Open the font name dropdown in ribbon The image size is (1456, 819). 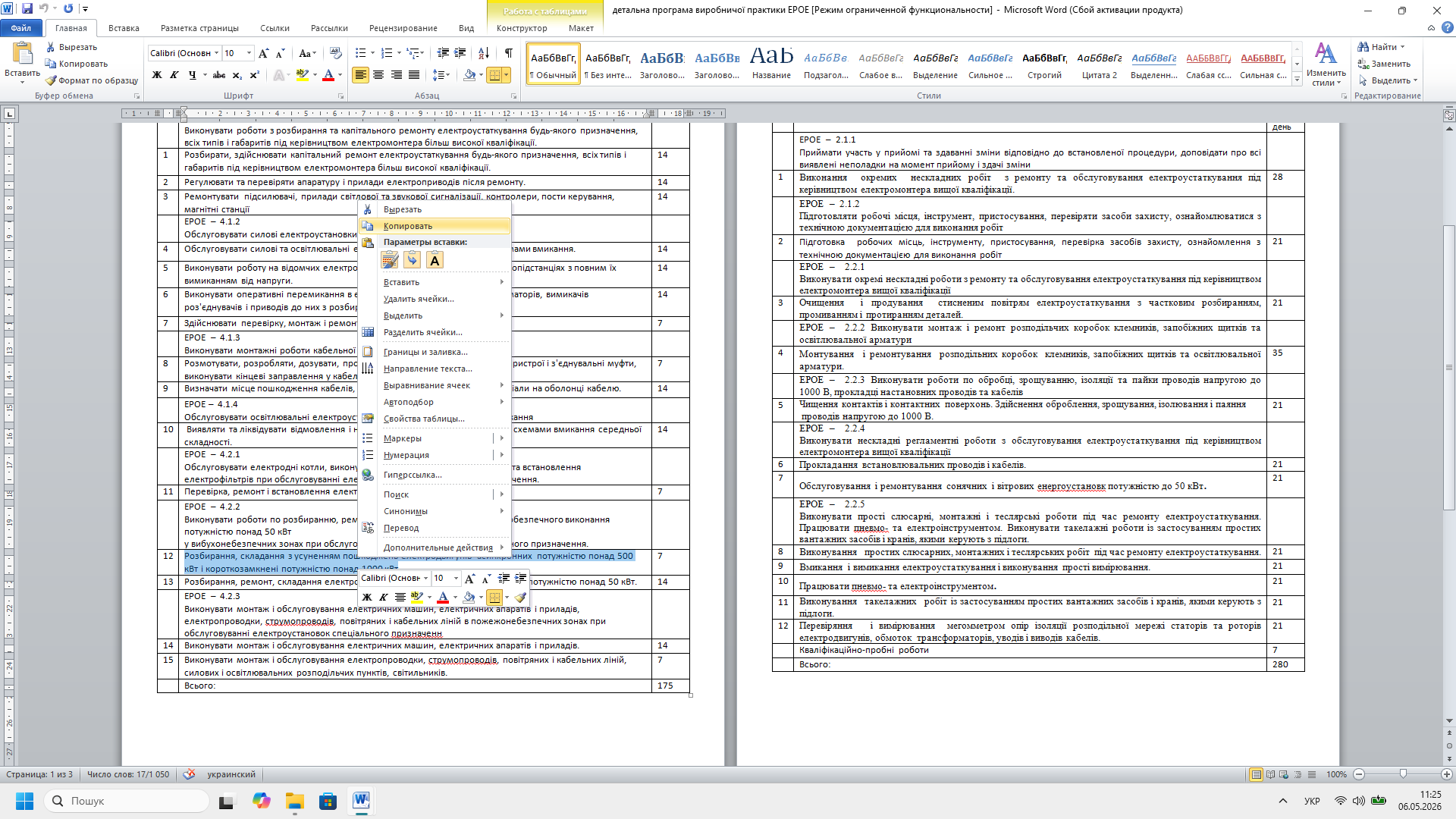point(216,53)
